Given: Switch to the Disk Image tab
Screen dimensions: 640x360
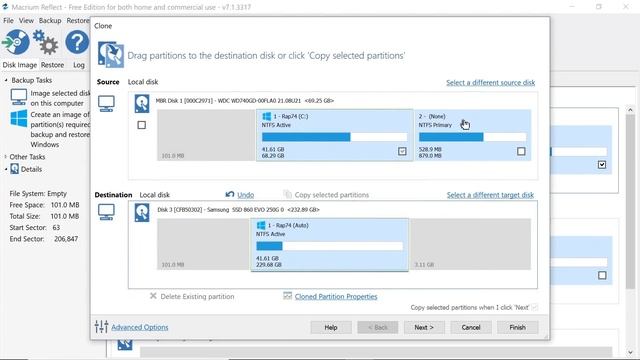Looking at the screenshot, I should coord(20,65).
